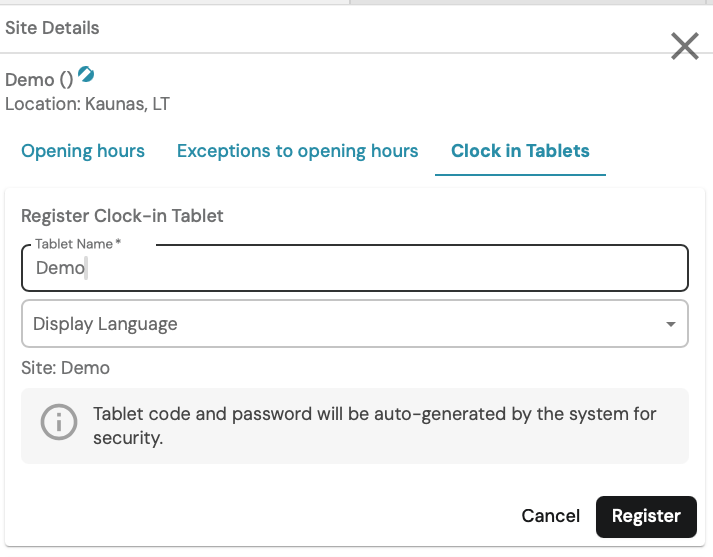
Task: Select the Clock in Tablets tab
Action: click(520, 151)
